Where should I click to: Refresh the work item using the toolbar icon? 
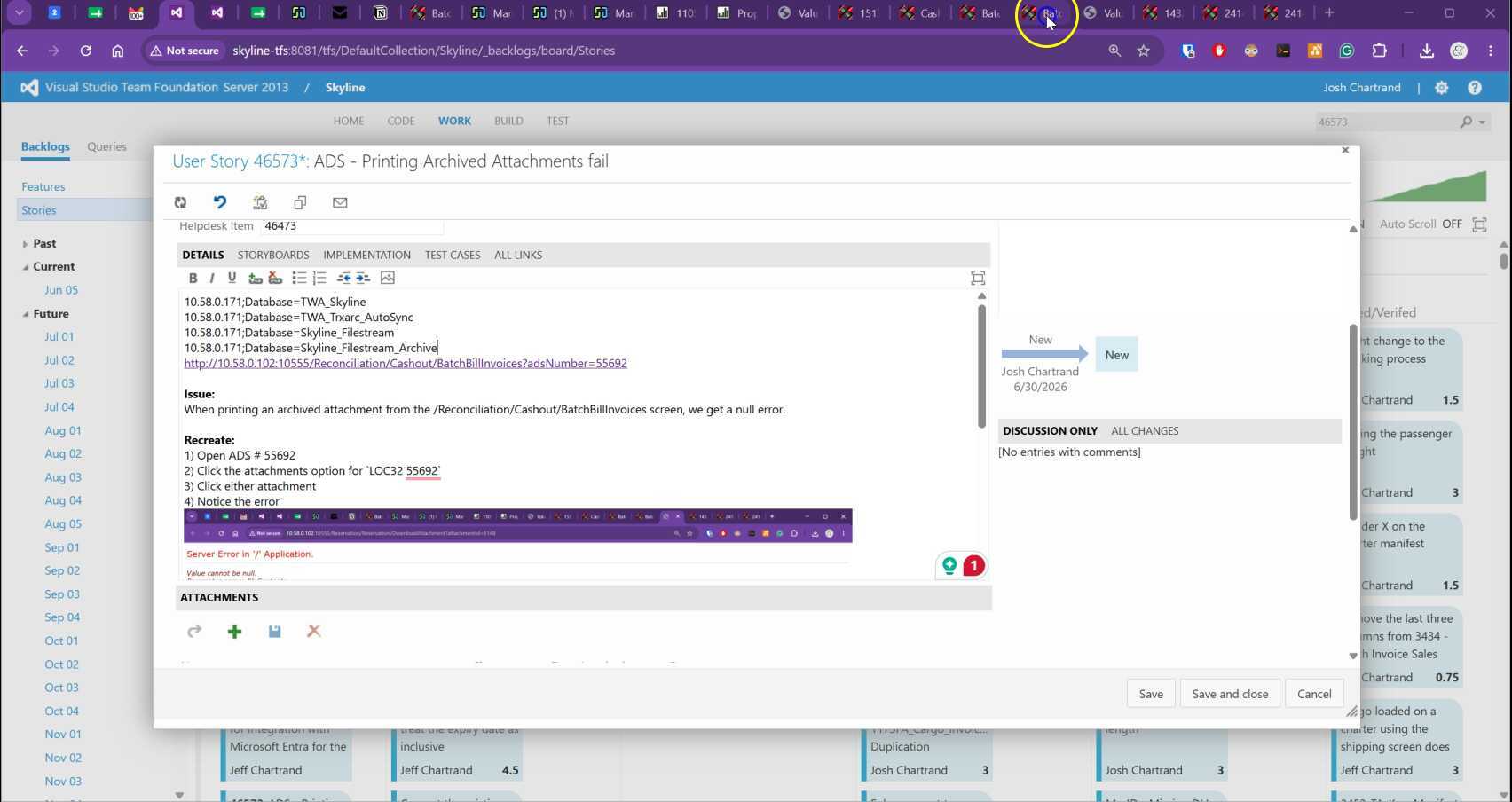point(180,202)
